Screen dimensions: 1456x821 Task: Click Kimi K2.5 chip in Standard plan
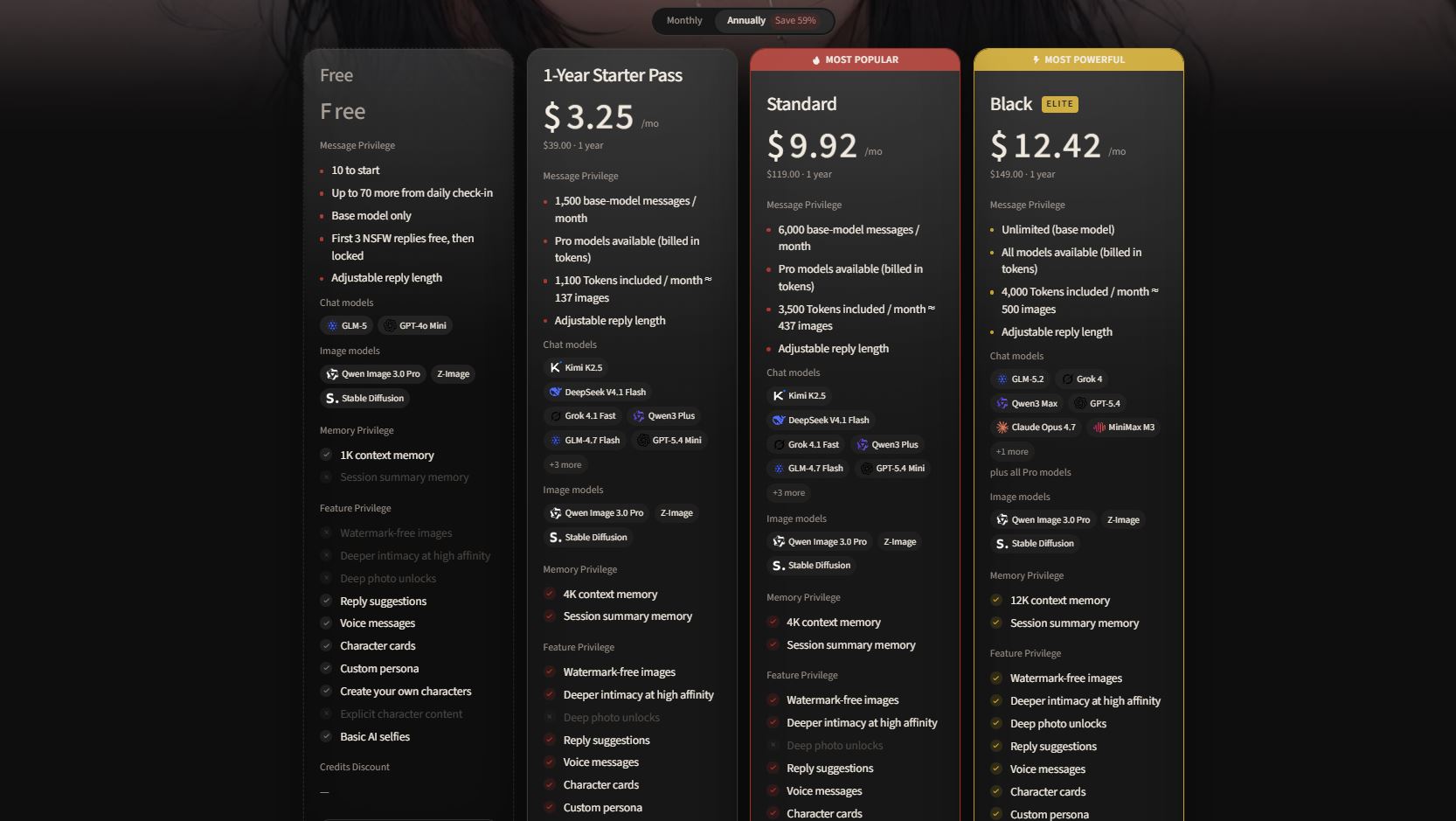click(x=800, y=396)
